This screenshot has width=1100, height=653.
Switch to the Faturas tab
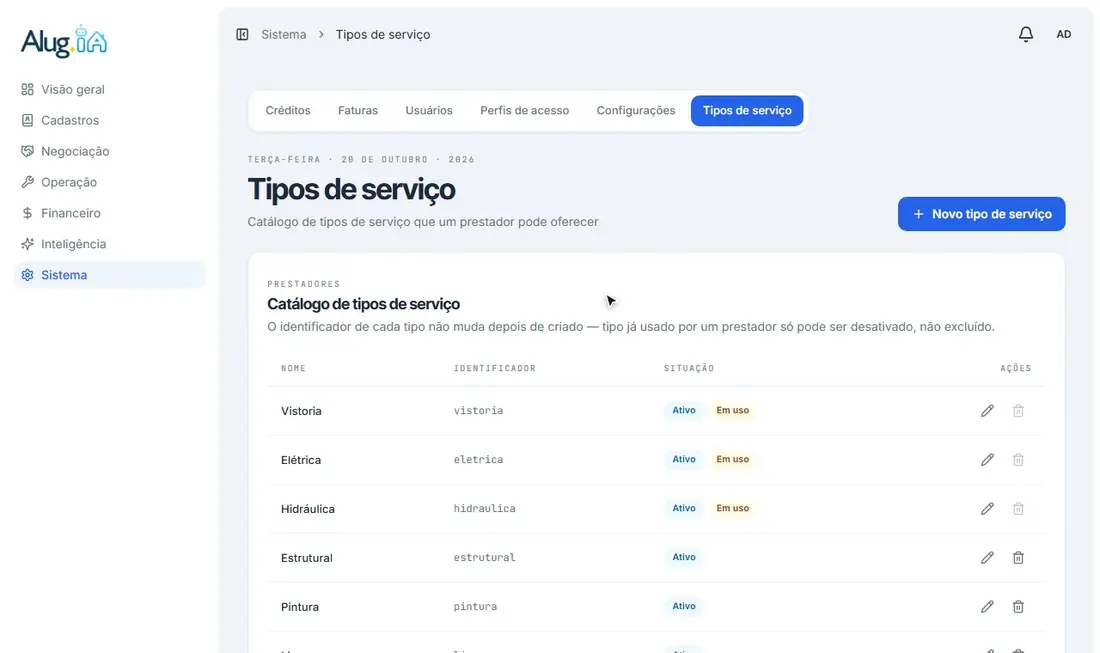[x=358, y=111]
